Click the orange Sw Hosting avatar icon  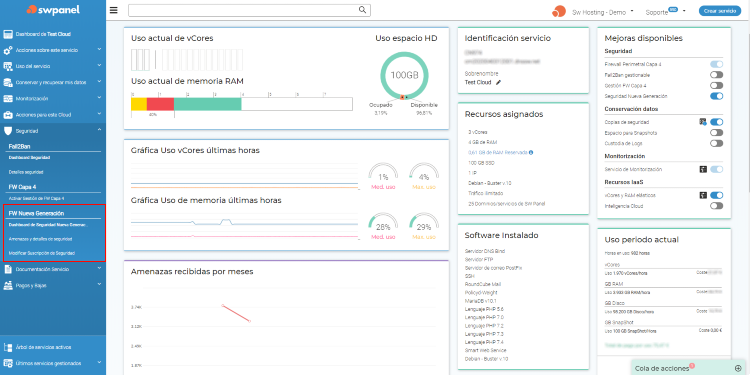pyautogui.click(x=559, y=11)
